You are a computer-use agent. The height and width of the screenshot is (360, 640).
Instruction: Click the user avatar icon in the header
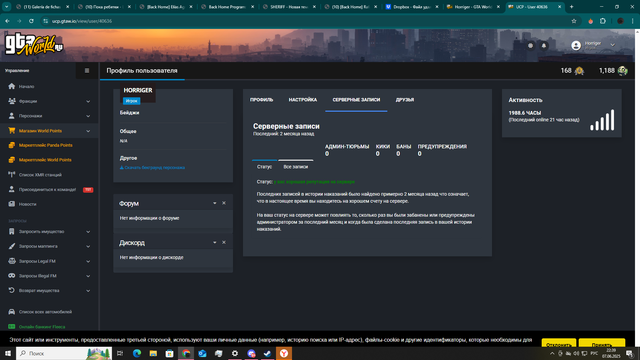pyautogui.click(x=576, y=46)
